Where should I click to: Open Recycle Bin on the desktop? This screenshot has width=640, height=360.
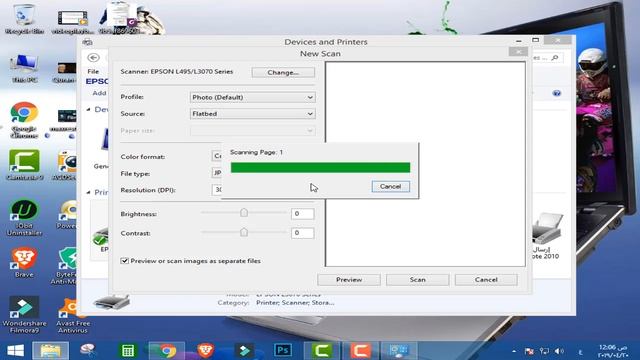tap(24, 19)
